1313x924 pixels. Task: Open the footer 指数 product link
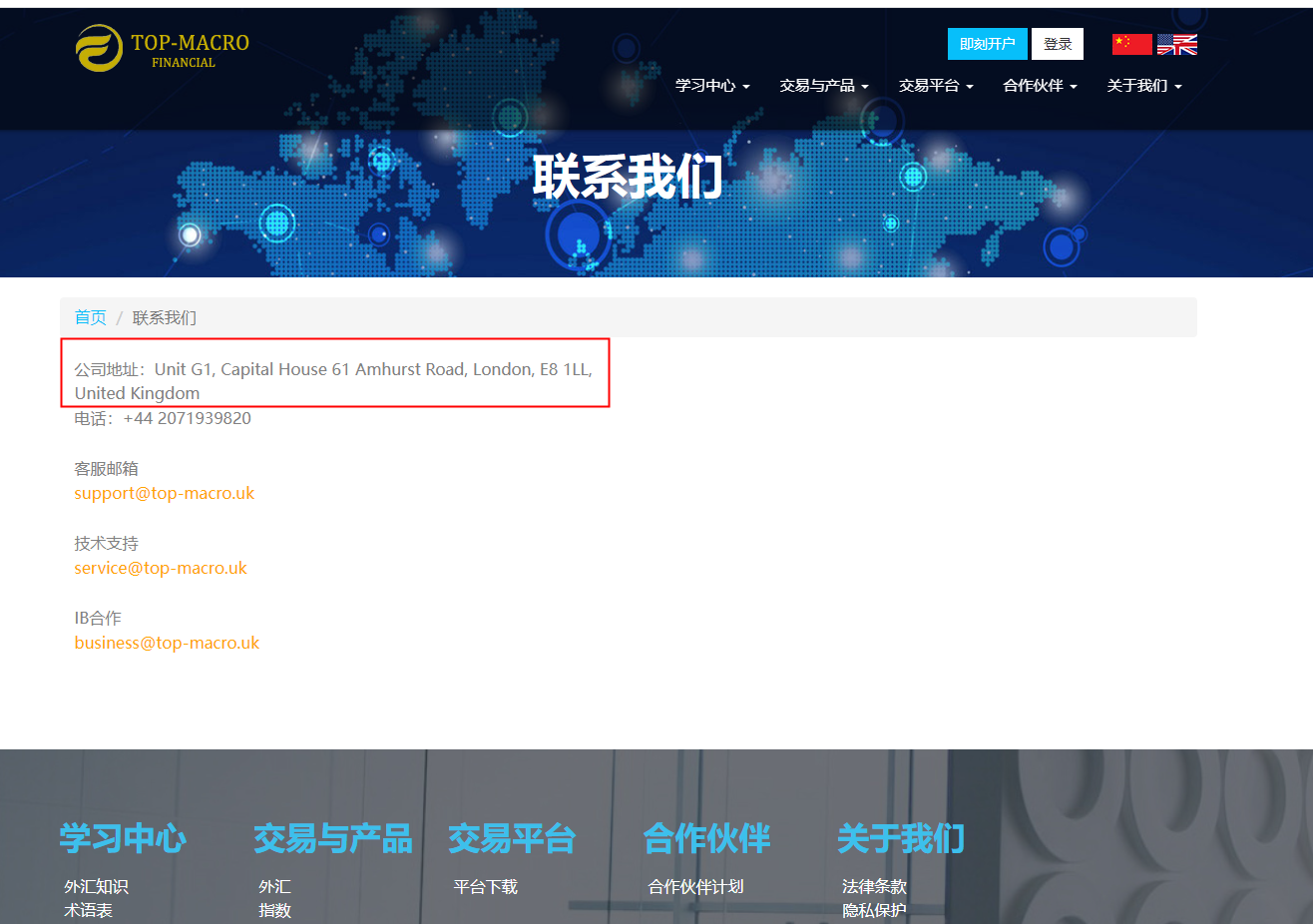[x=275, y=910]
